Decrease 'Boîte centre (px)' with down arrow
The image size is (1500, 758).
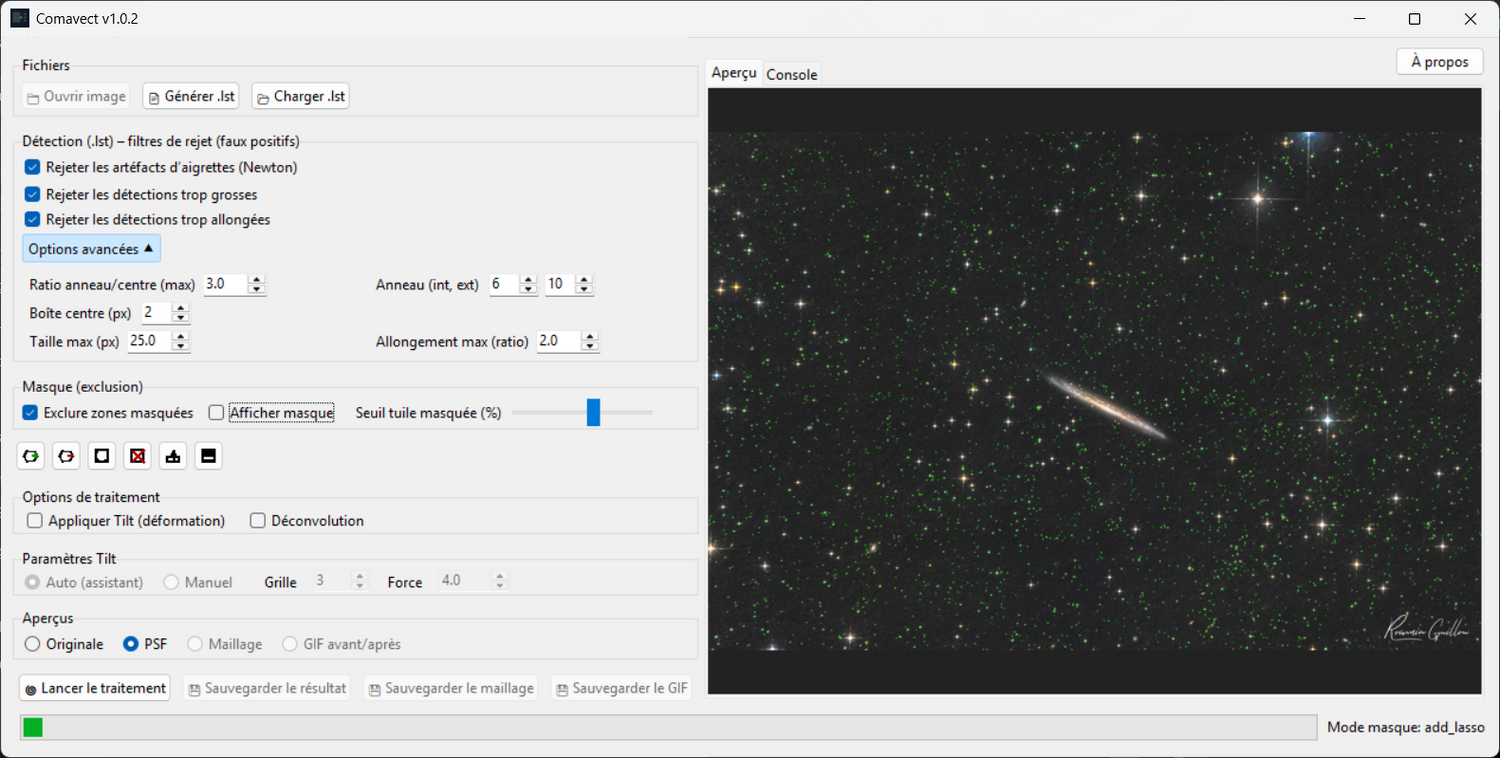coord(180,318)
